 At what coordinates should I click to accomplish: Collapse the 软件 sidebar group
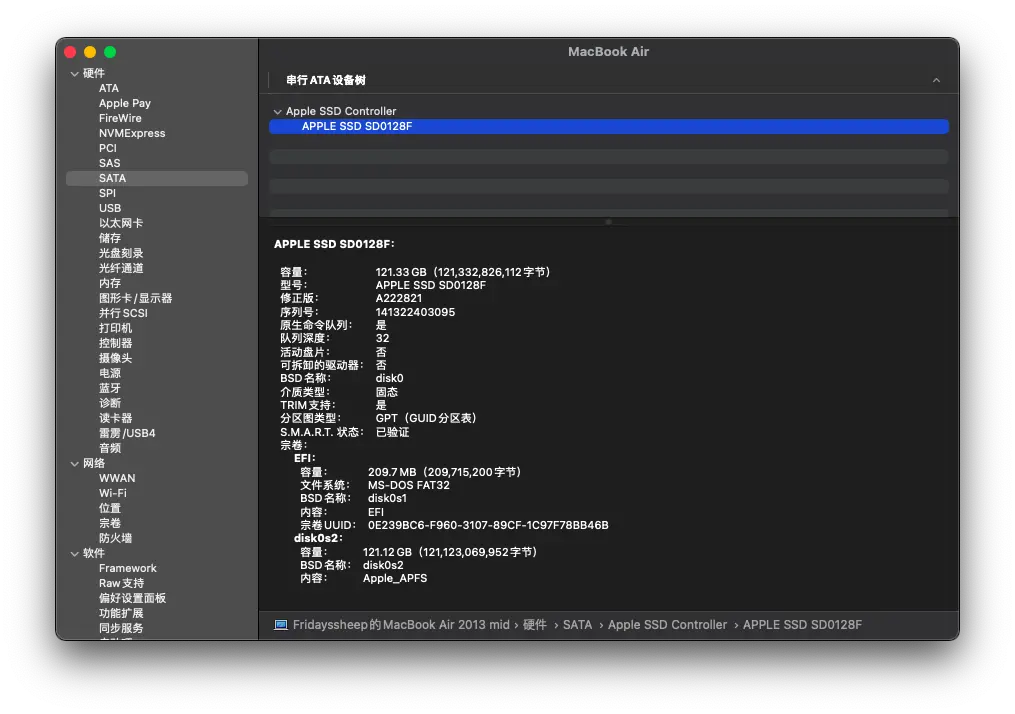tap(74, 554)
